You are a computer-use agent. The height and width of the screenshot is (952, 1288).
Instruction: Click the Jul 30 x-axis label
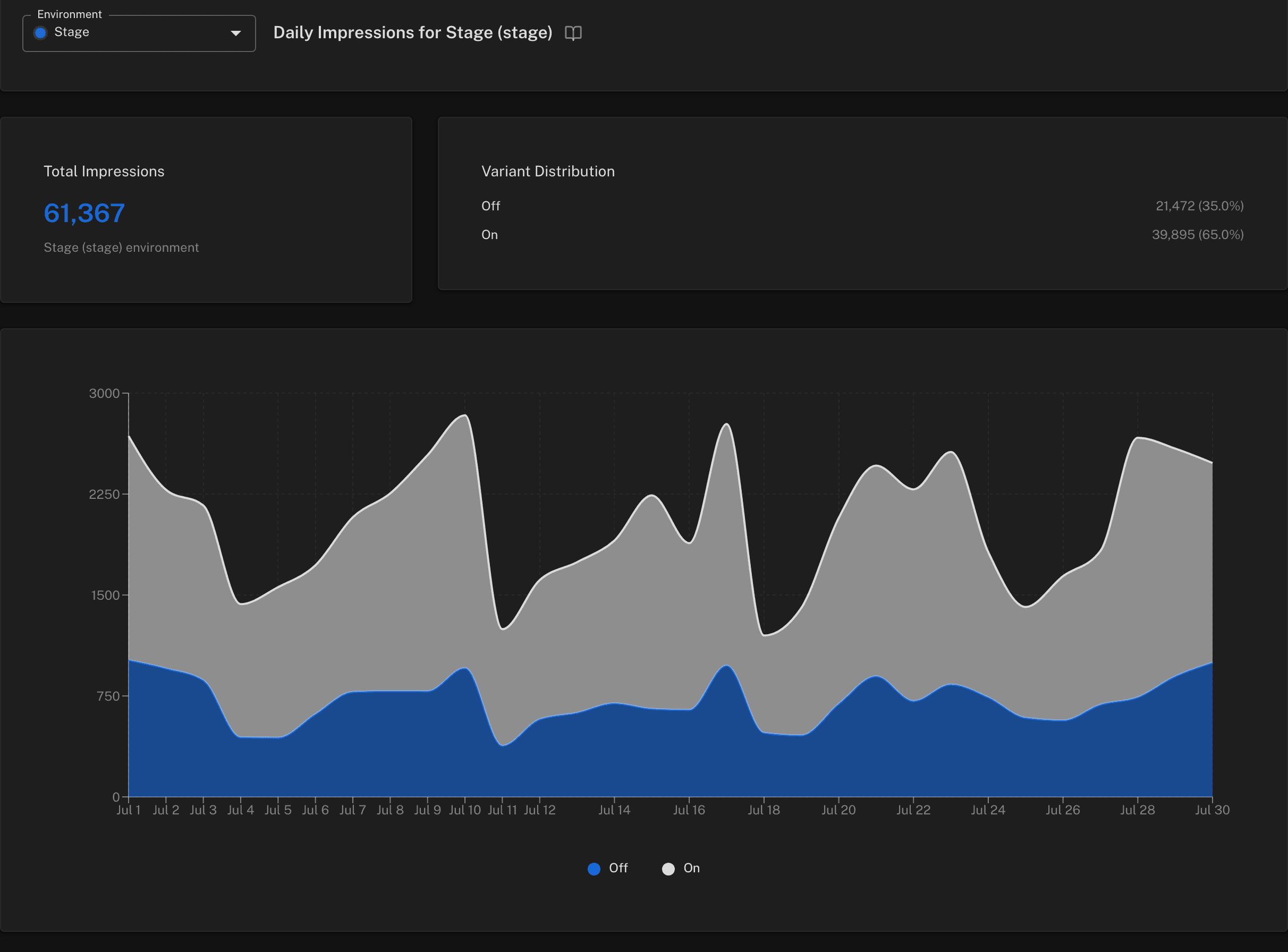coord(1213,810)
